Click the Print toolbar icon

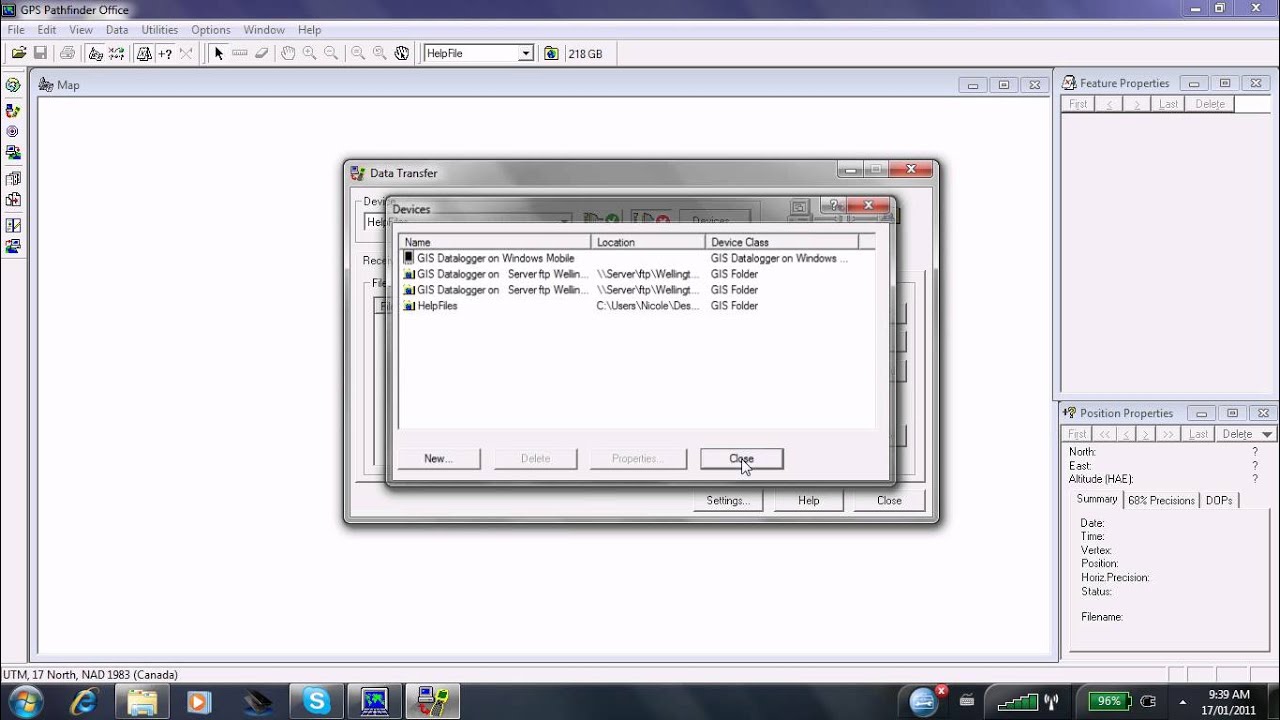[x=67, y=53]
